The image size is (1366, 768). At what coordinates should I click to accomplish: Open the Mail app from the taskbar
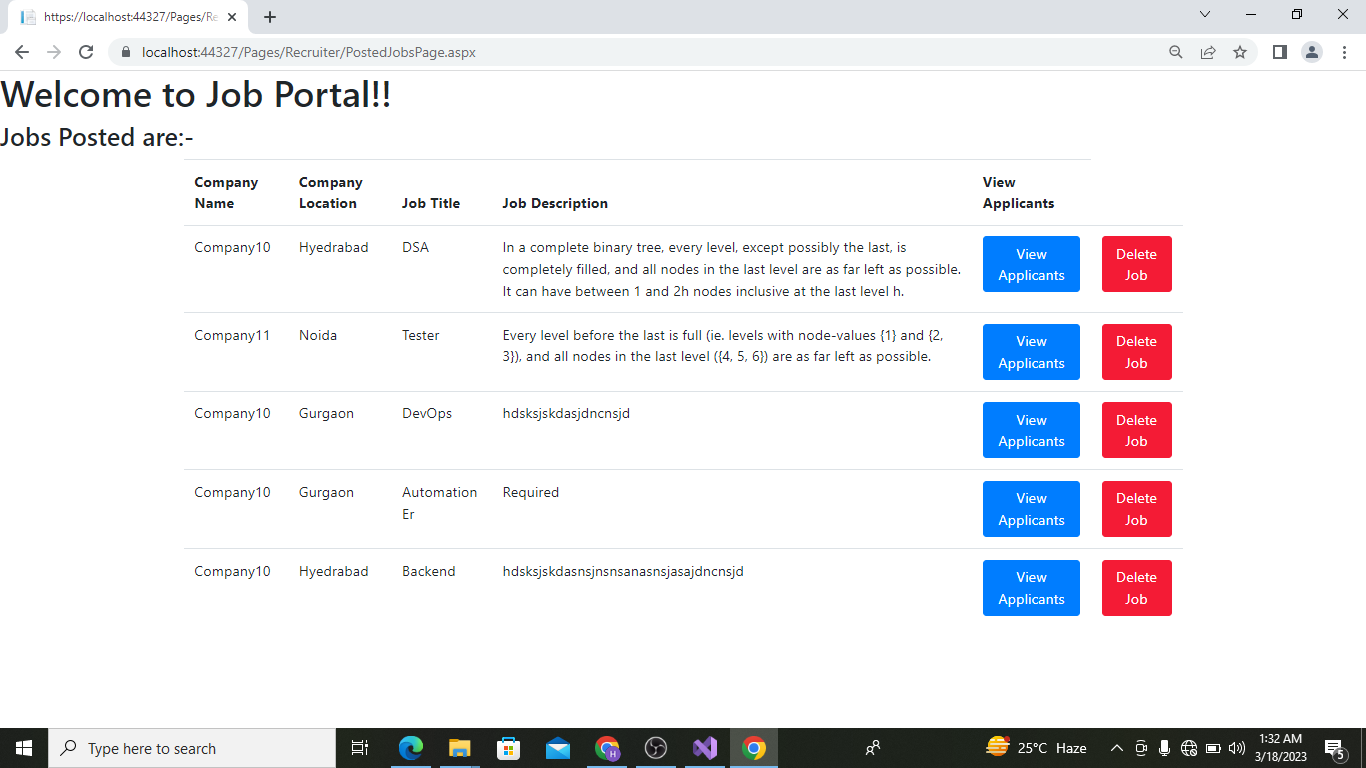tap(558, 748)
